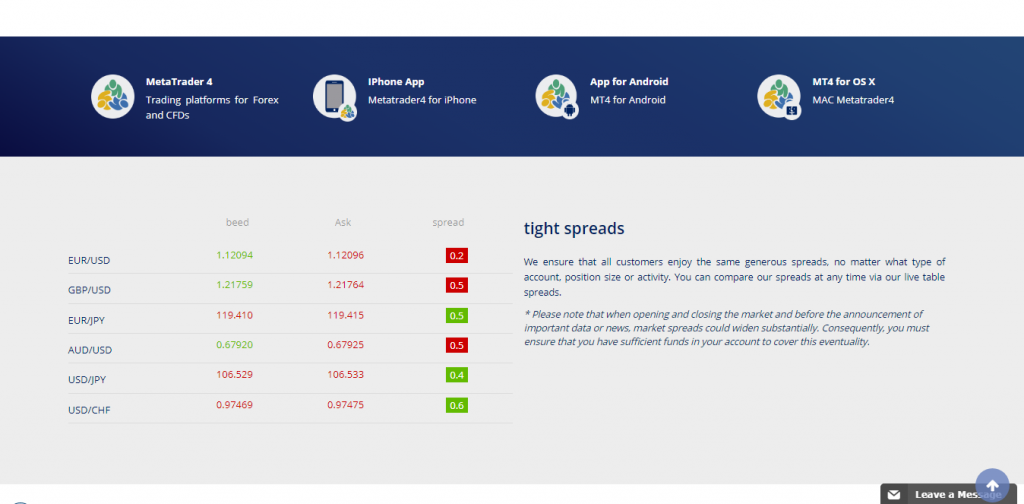Open the Leave a Message chat bar
This screenshot has height=504, width=1024.
click(x=948, y=494)
